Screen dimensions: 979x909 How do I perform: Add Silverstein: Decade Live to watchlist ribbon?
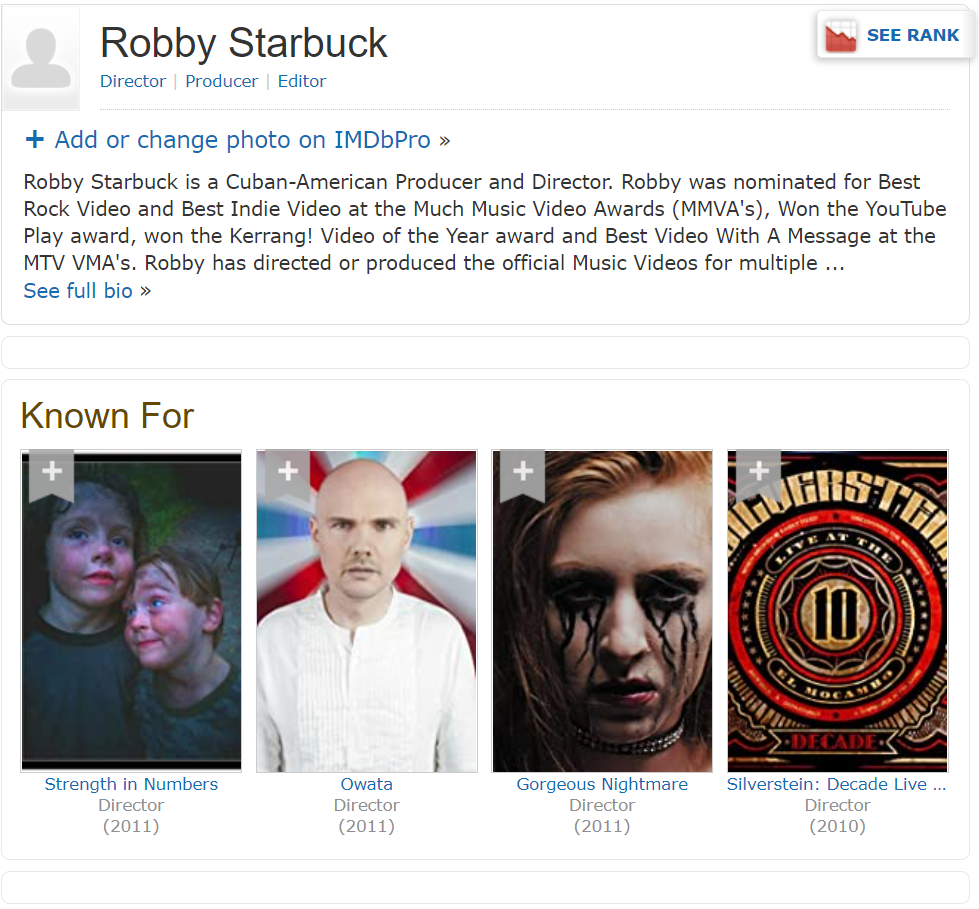[x=759, y=474]
